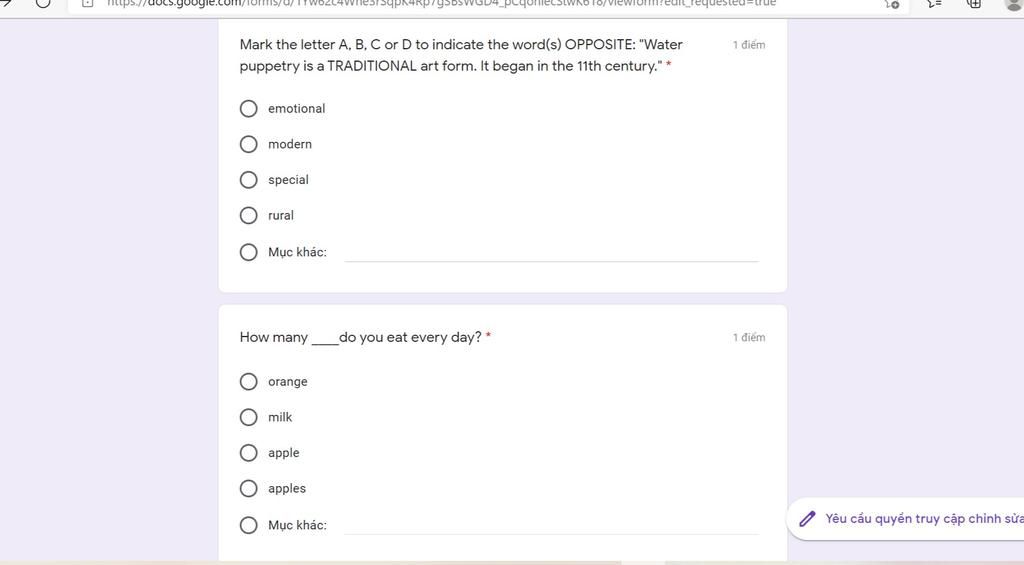Click the "Mục khác" text field under apples

click(551, 525)
